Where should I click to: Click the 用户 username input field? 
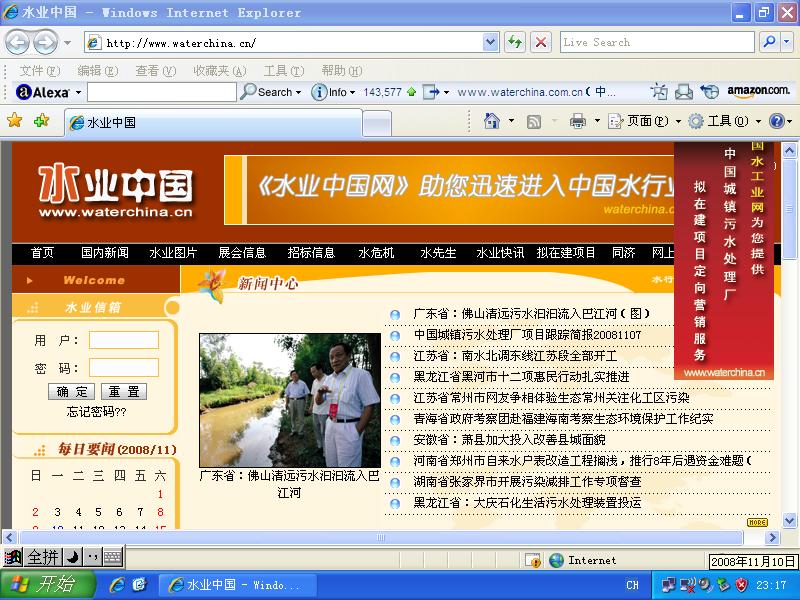124,340
